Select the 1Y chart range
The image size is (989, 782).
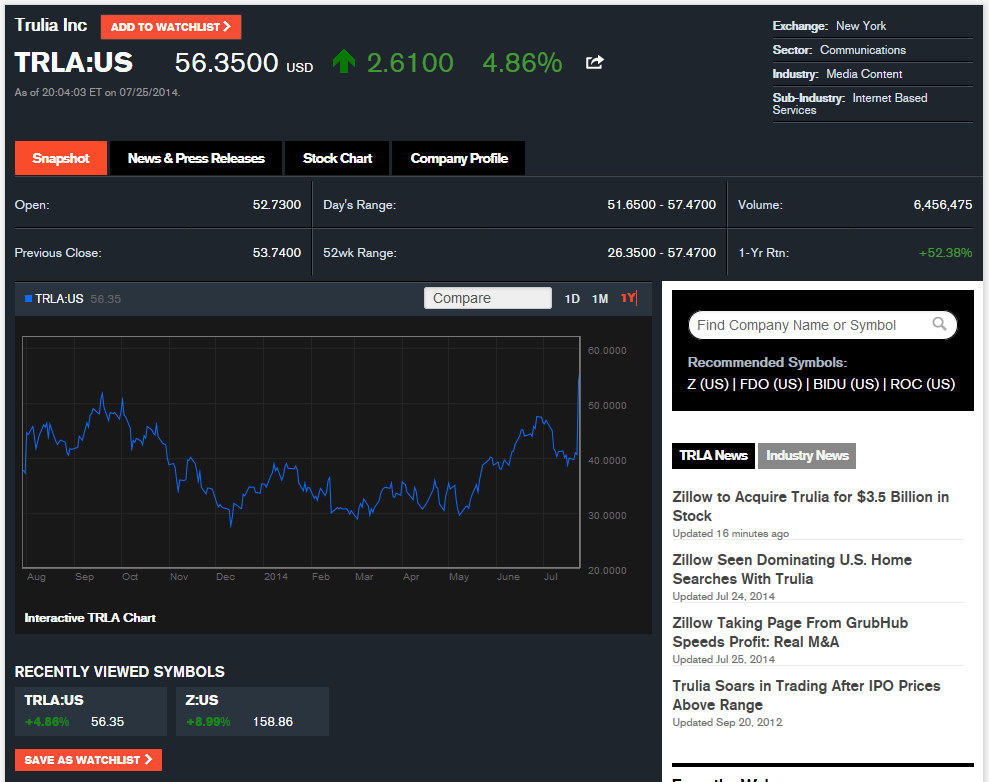point(628,298)
